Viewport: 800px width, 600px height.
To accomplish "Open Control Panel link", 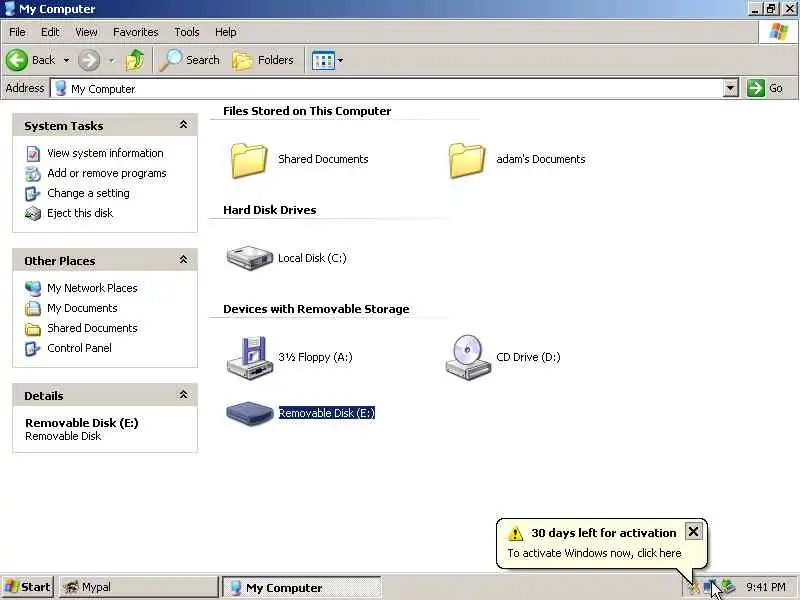I will click(79, 347).
